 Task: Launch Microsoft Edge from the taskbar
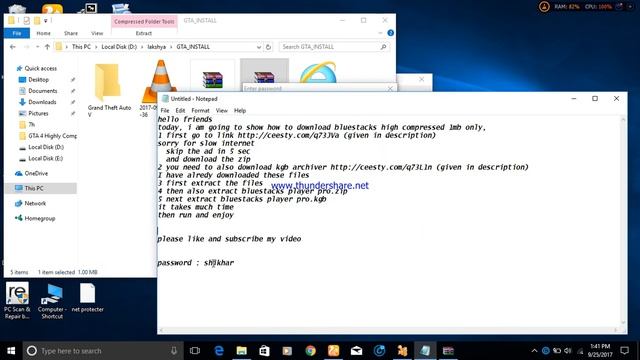219,351
